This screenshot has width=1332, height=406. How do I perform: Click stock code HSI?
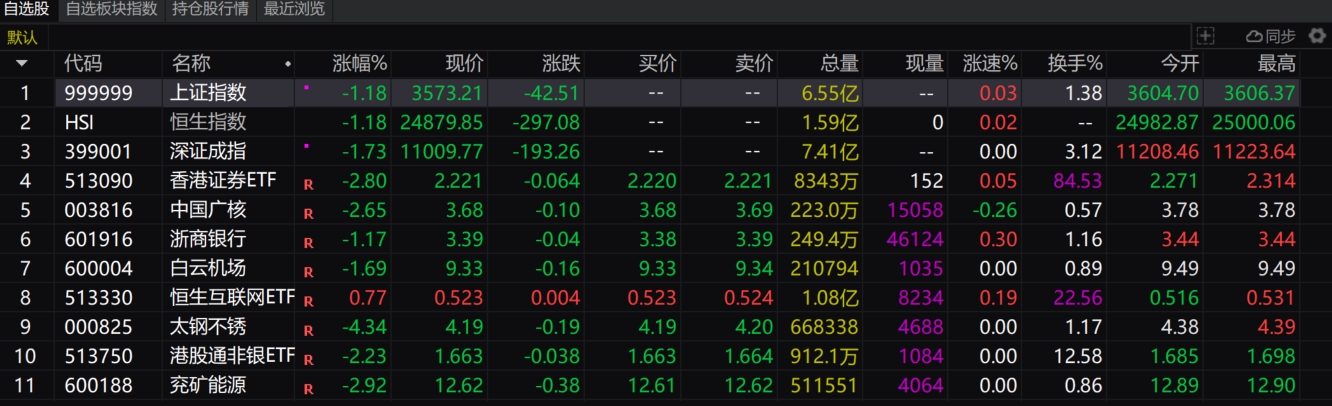[79, 123]
